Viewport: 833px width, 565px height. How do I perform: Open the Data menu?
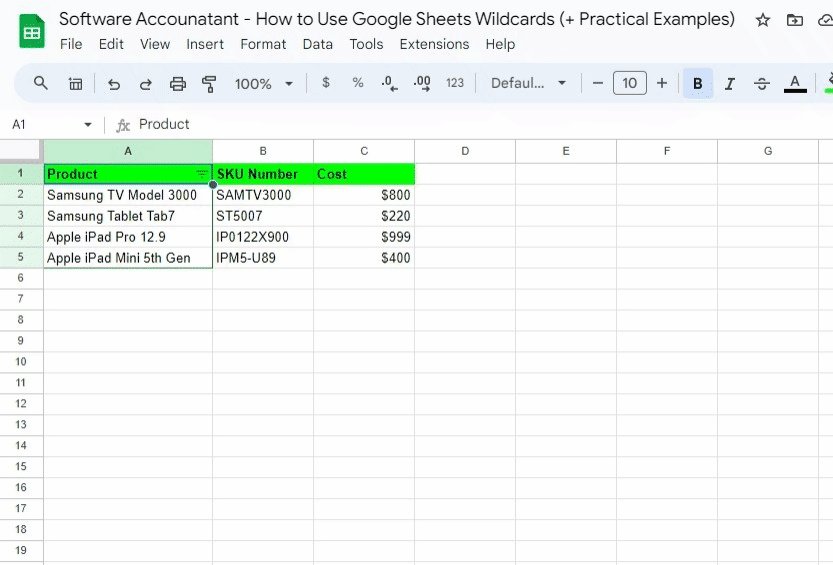[318, 44]
